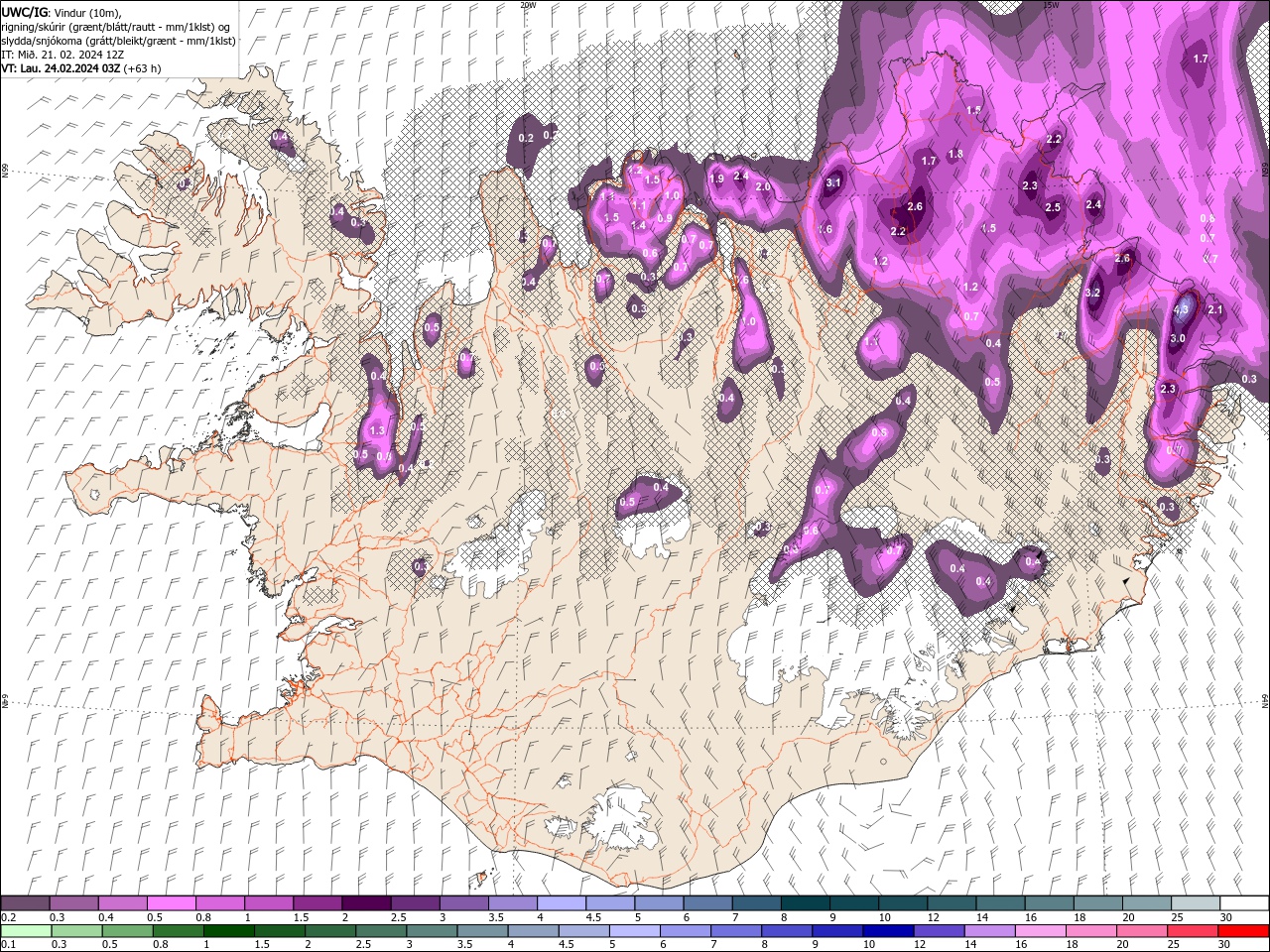Select the 'IT: Mið. 21. 02. 2024 12Z' line
Screen dimensions: 1270x952
click(63, 55)
